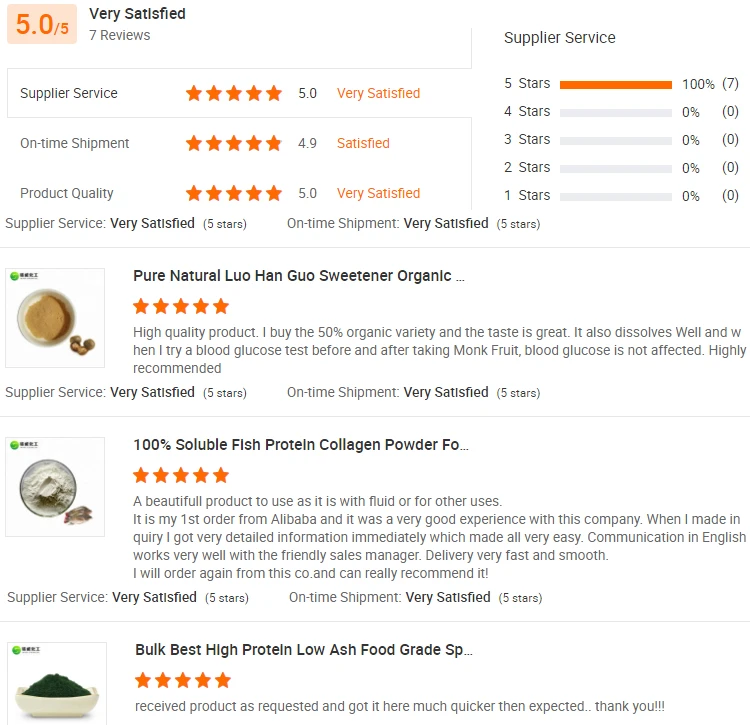
Task: Open the green spirulina powder thumbnail
Action: coord(56,683)
